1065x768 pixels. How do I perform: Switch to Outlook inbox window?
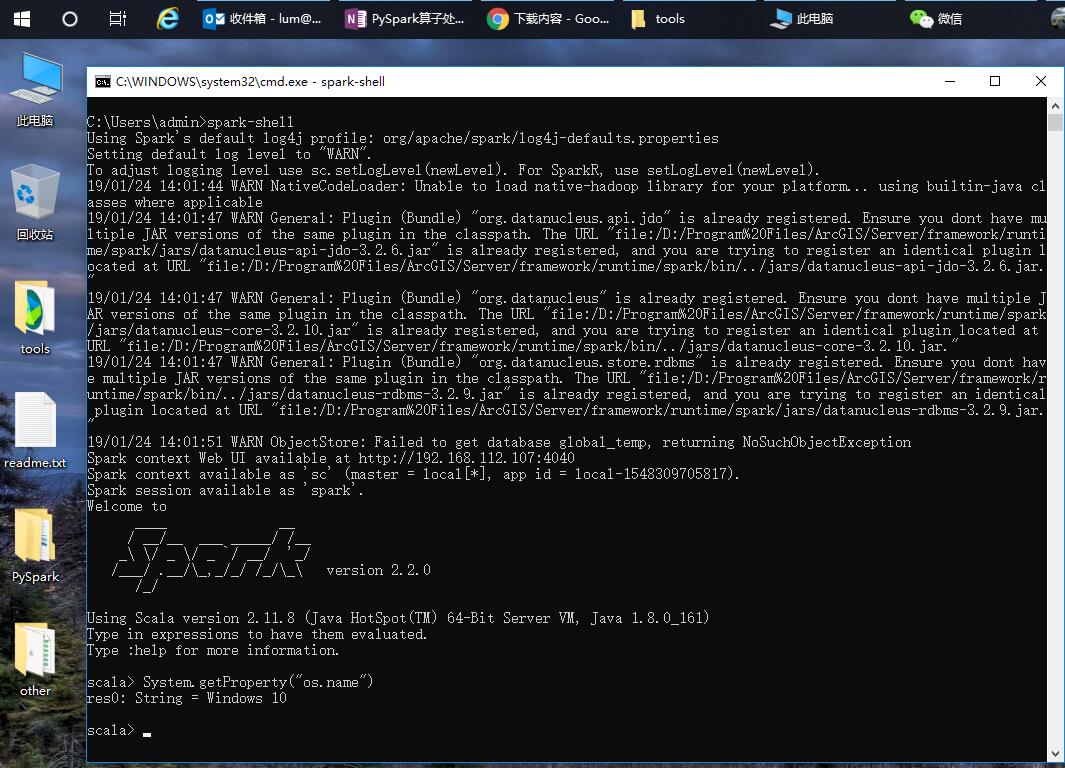pyautogui.click(x=262, y=19)
